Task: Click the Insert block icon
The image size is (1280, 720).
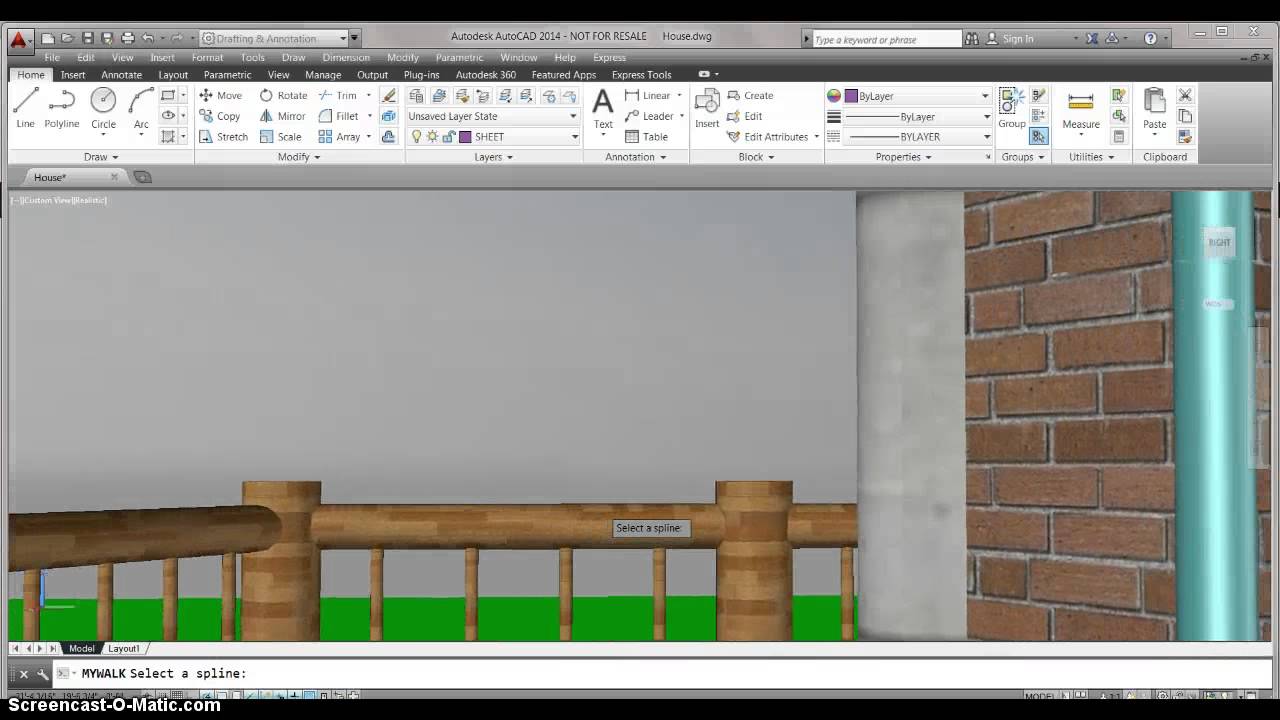Action: click(x=707, y=108)
